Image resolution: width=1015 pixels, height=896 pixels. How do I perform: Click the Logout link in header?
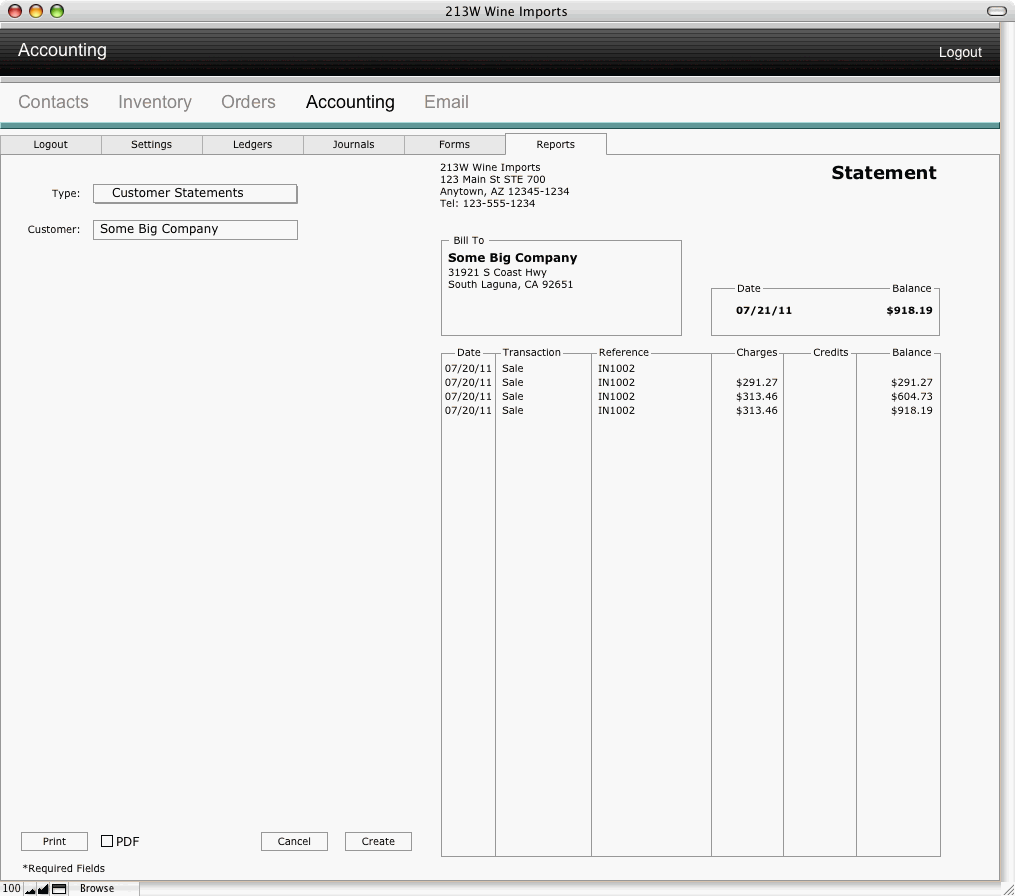point(960,52)
